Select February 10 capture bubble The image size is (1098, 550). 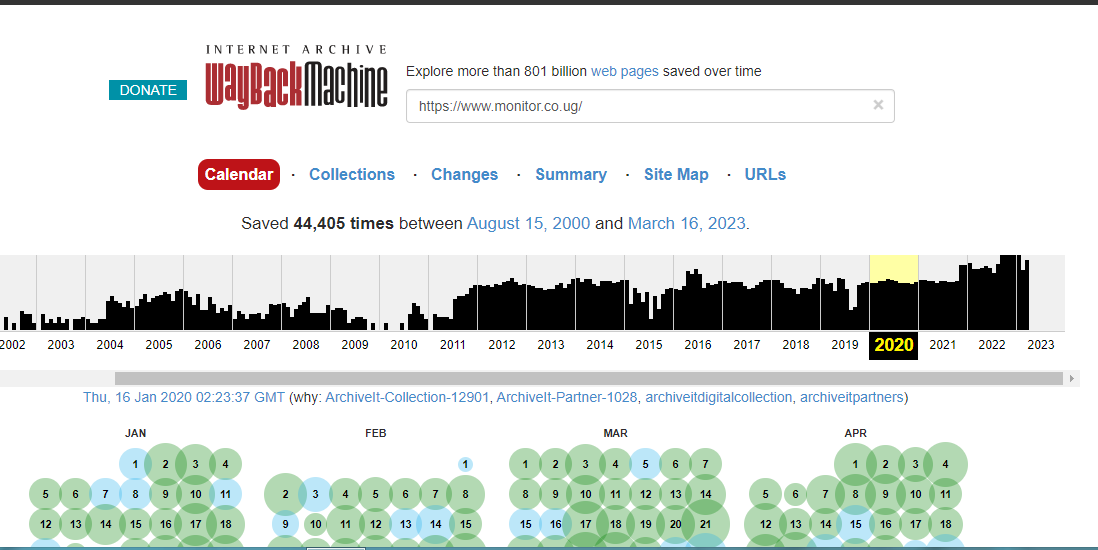pos(315,524)
